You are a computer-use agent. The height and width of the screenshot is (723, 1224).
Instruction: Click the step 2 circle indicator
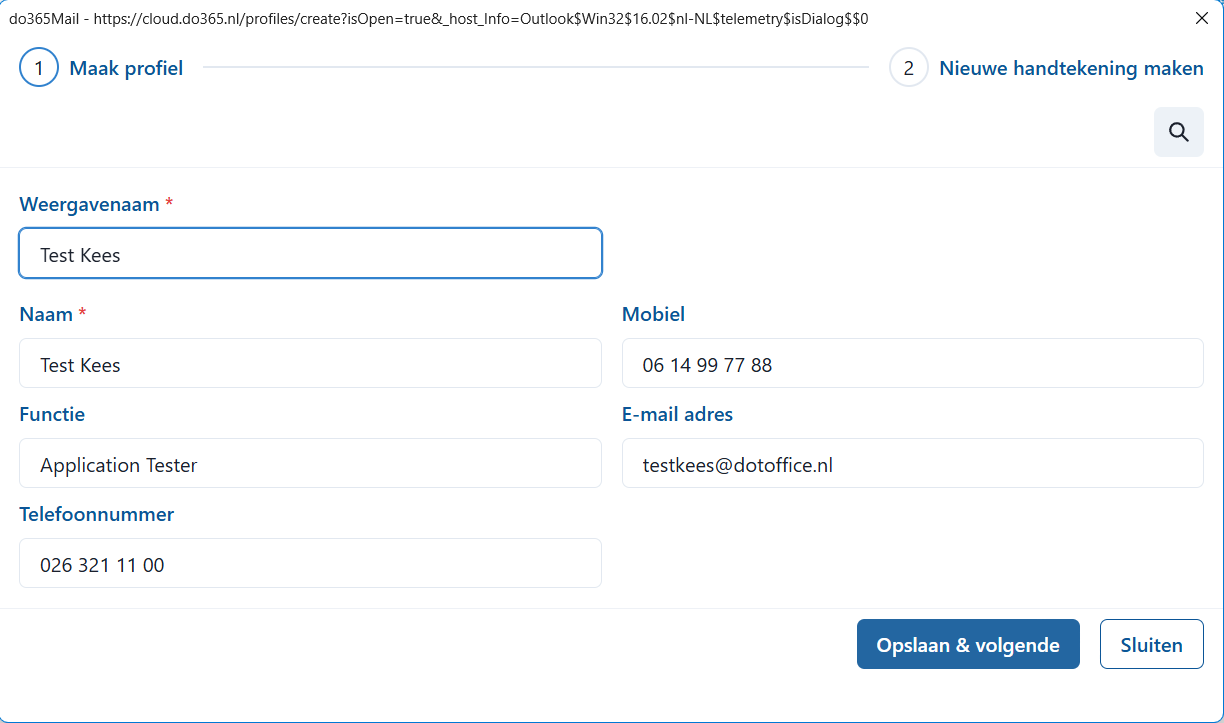pos(908,68)
